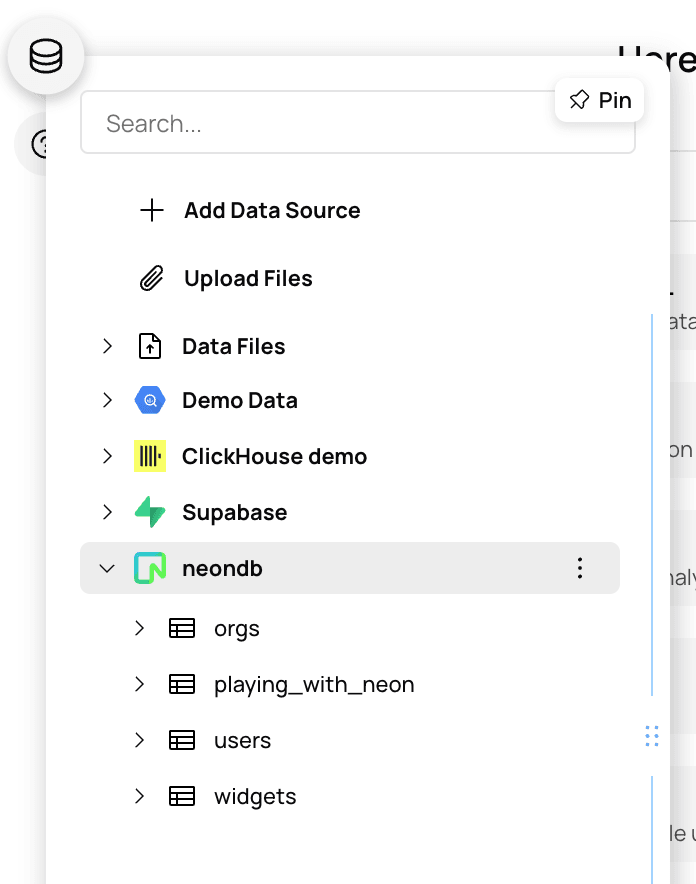Image resolution: width=696 pixels, height=884 pixels.
Task: Click the table icon beside orgs
Action: tap(181, 629)
